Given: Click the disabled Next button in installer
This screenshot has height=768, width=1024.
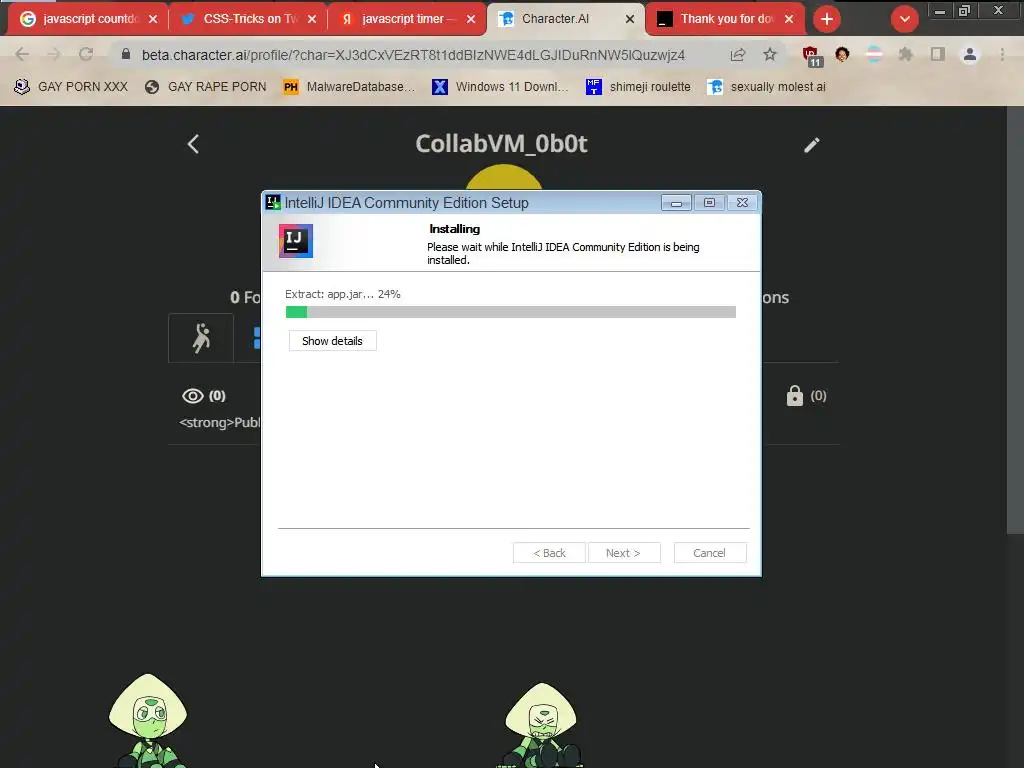Looking at the screenshot, I should [x=624, y=553].
